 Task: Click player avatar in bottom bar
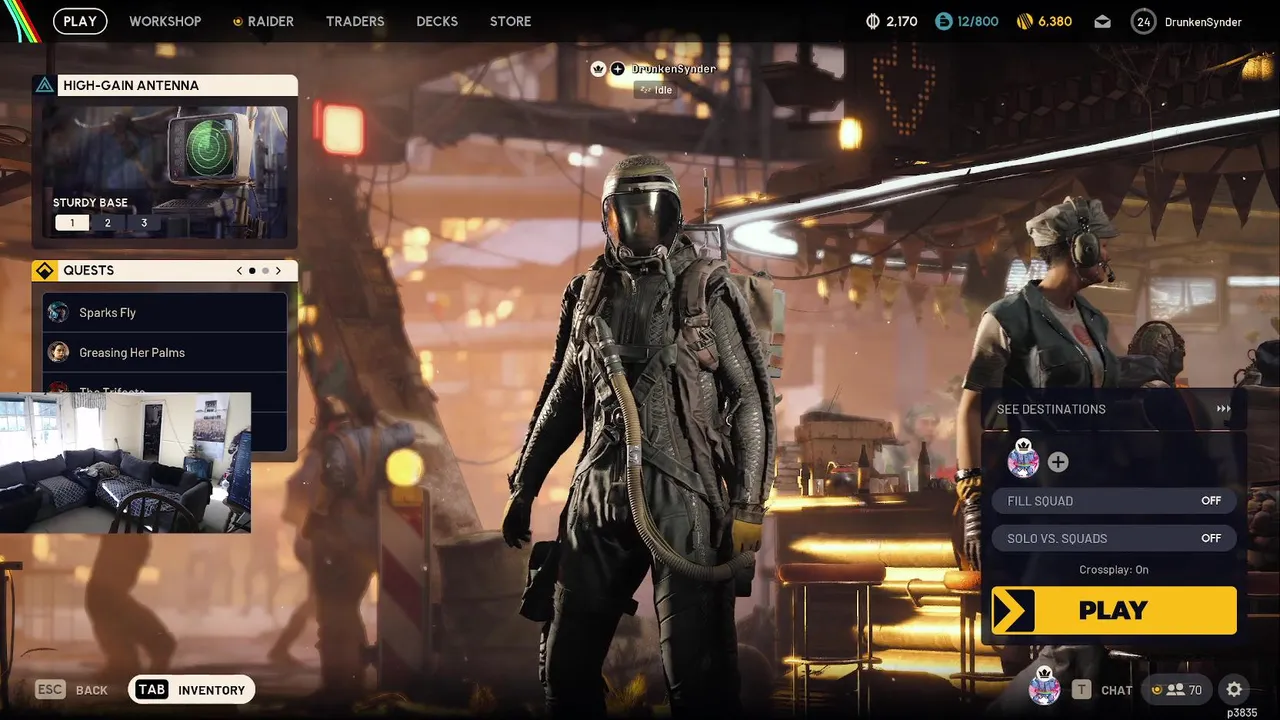pyautogui.click(x=1044, y=687)
